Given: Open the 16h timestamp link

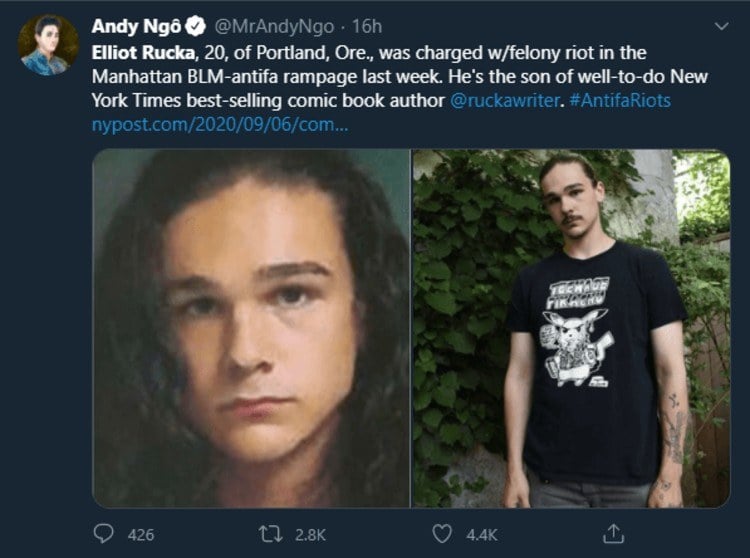Looking at the screenshot, I should [367, 26].
